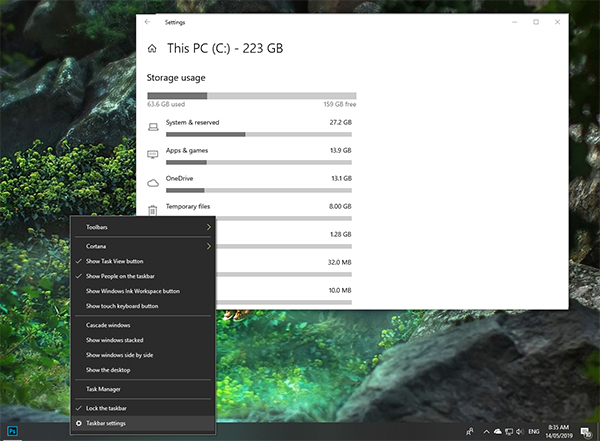Image resolution: width=600 pixels, height=441 pixels.
Task: Open the OneDrive tray icon
Action: (x=497, y=431)
